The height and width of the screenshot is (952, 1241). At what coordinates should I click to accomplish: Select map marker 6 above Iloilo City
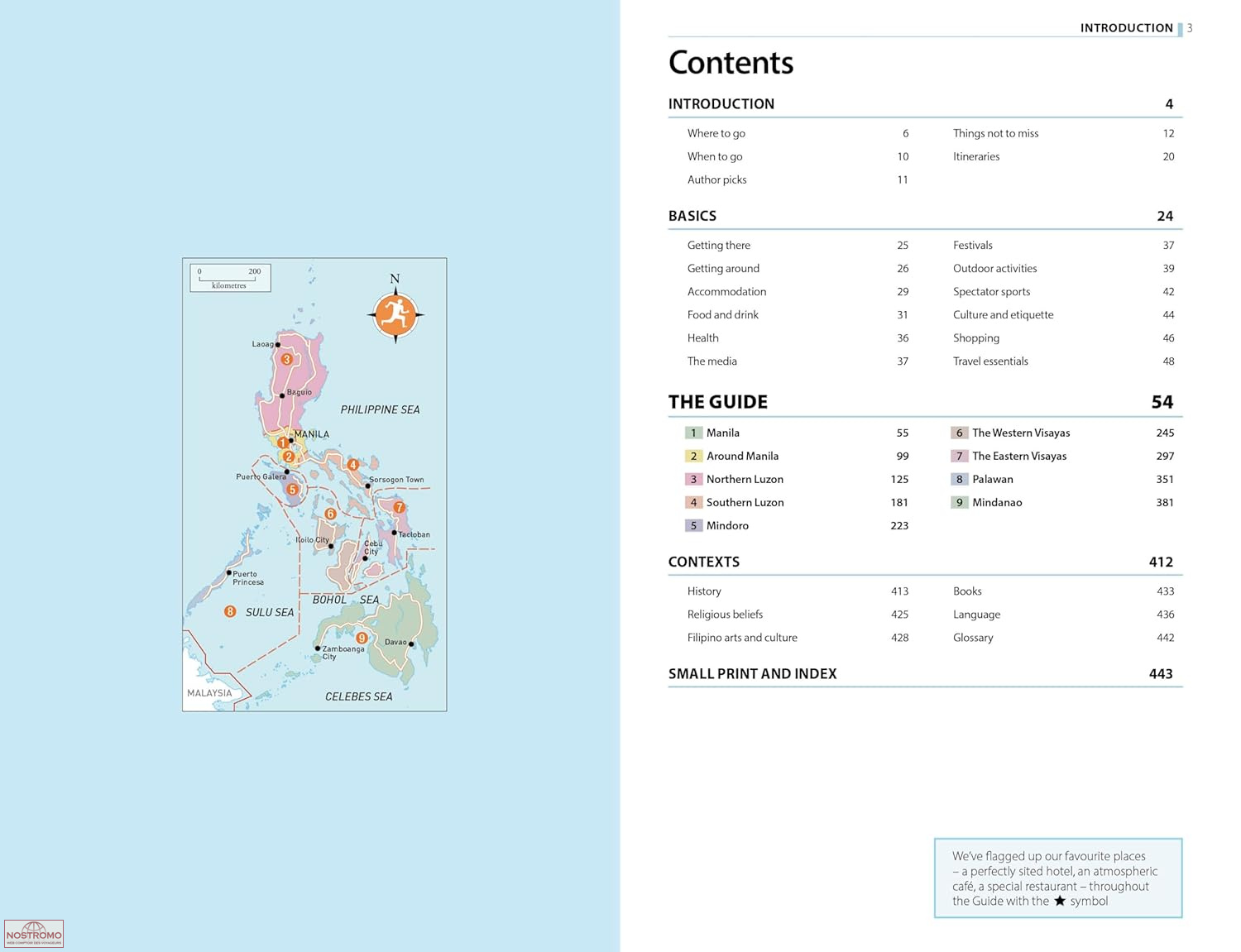(x=330, y=514)
